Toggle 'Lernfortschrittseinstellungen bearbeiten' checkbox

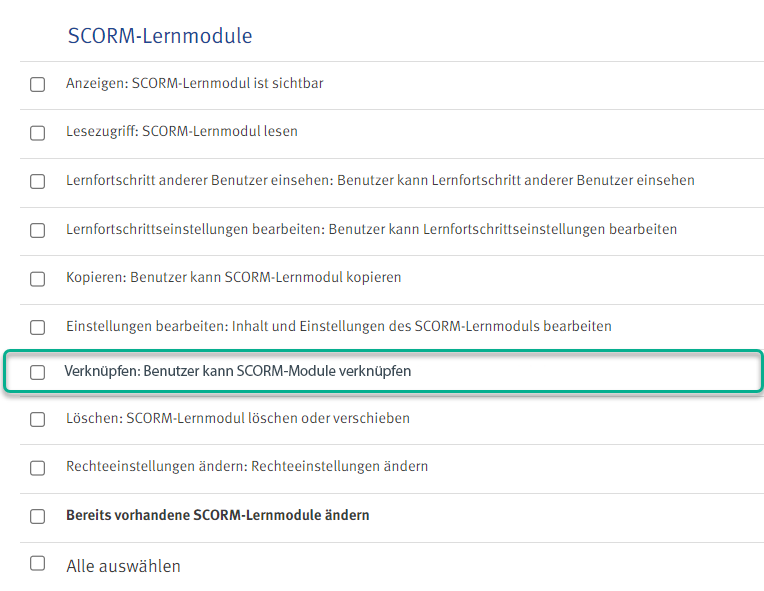38,230
